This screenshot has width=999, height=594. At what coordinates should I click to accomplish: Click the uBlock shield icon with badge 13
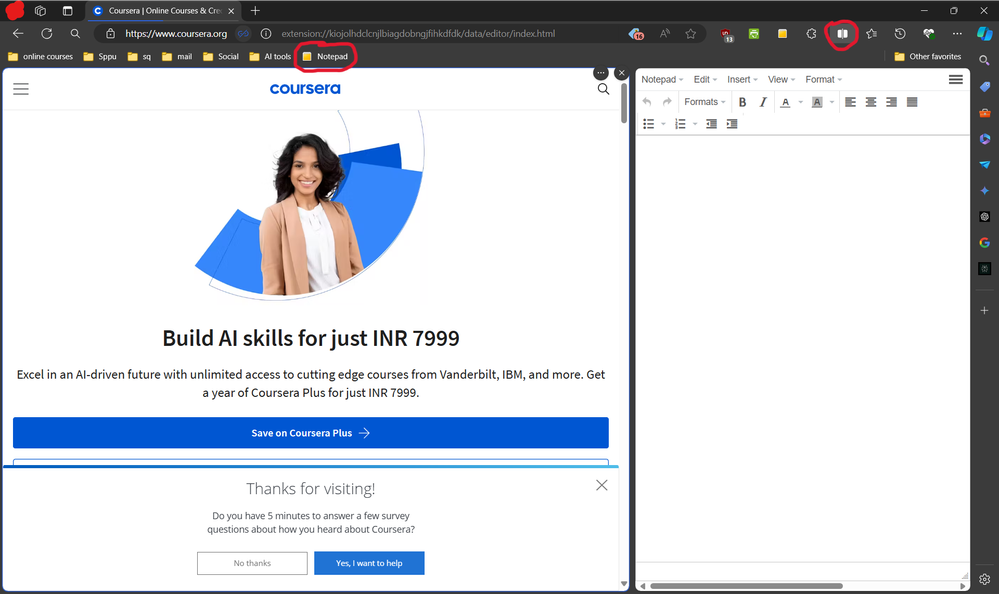click(727, 34)
